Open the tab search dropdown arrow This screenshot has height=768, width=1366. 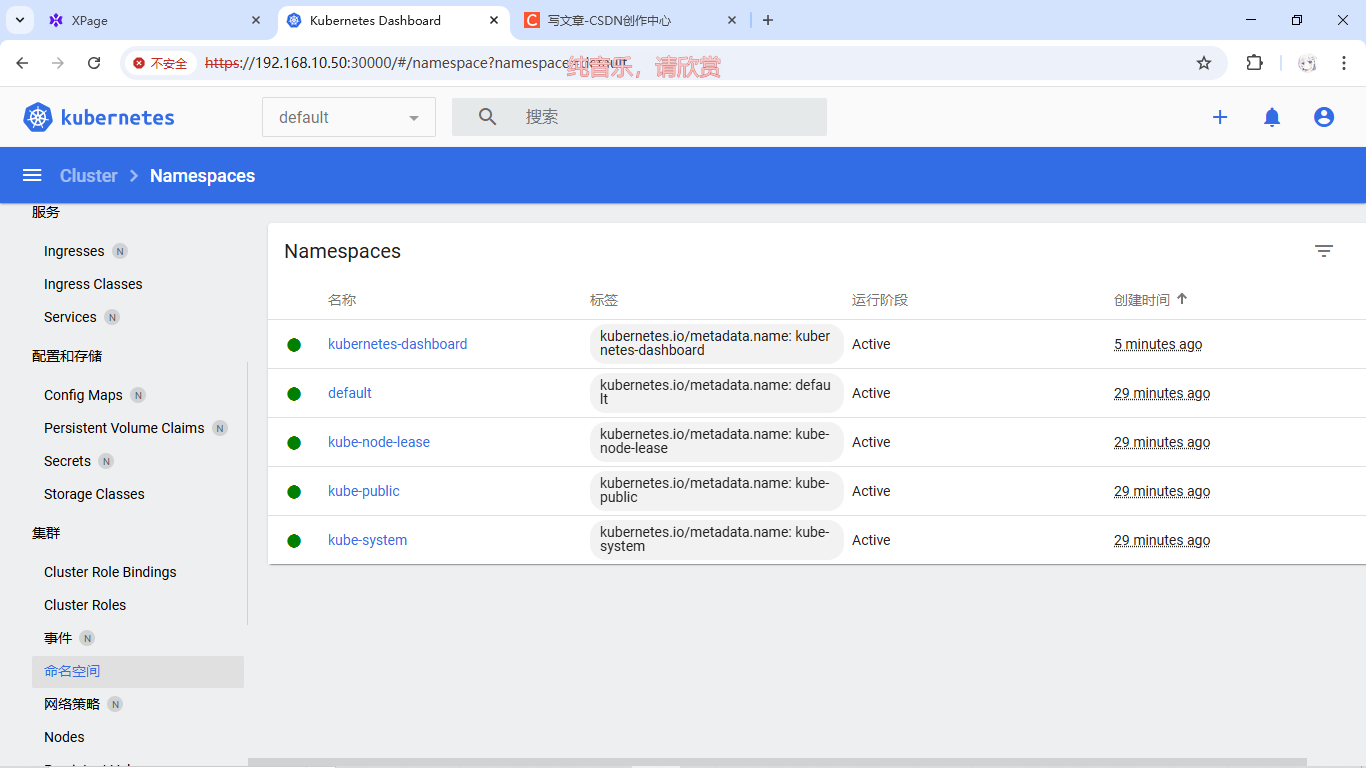[x=19, y=20]
